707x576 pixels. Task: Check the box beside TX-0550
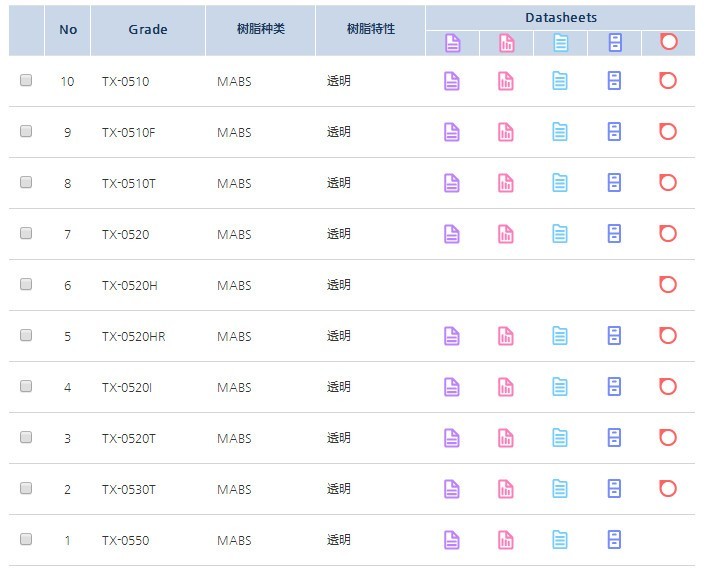pos(26,539)
